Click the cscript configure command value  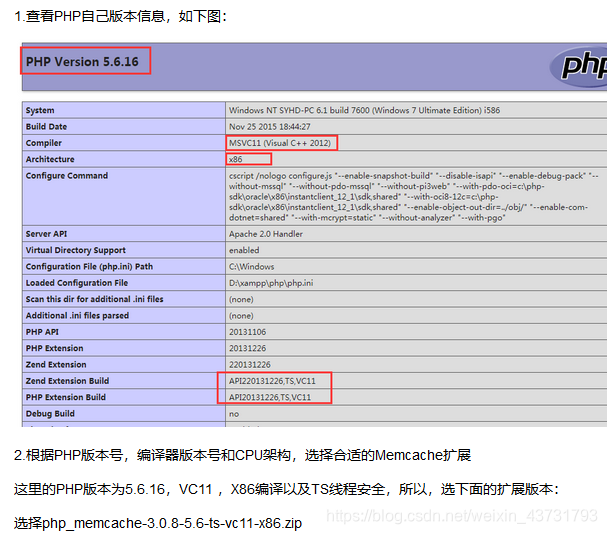tap(413, 197)
